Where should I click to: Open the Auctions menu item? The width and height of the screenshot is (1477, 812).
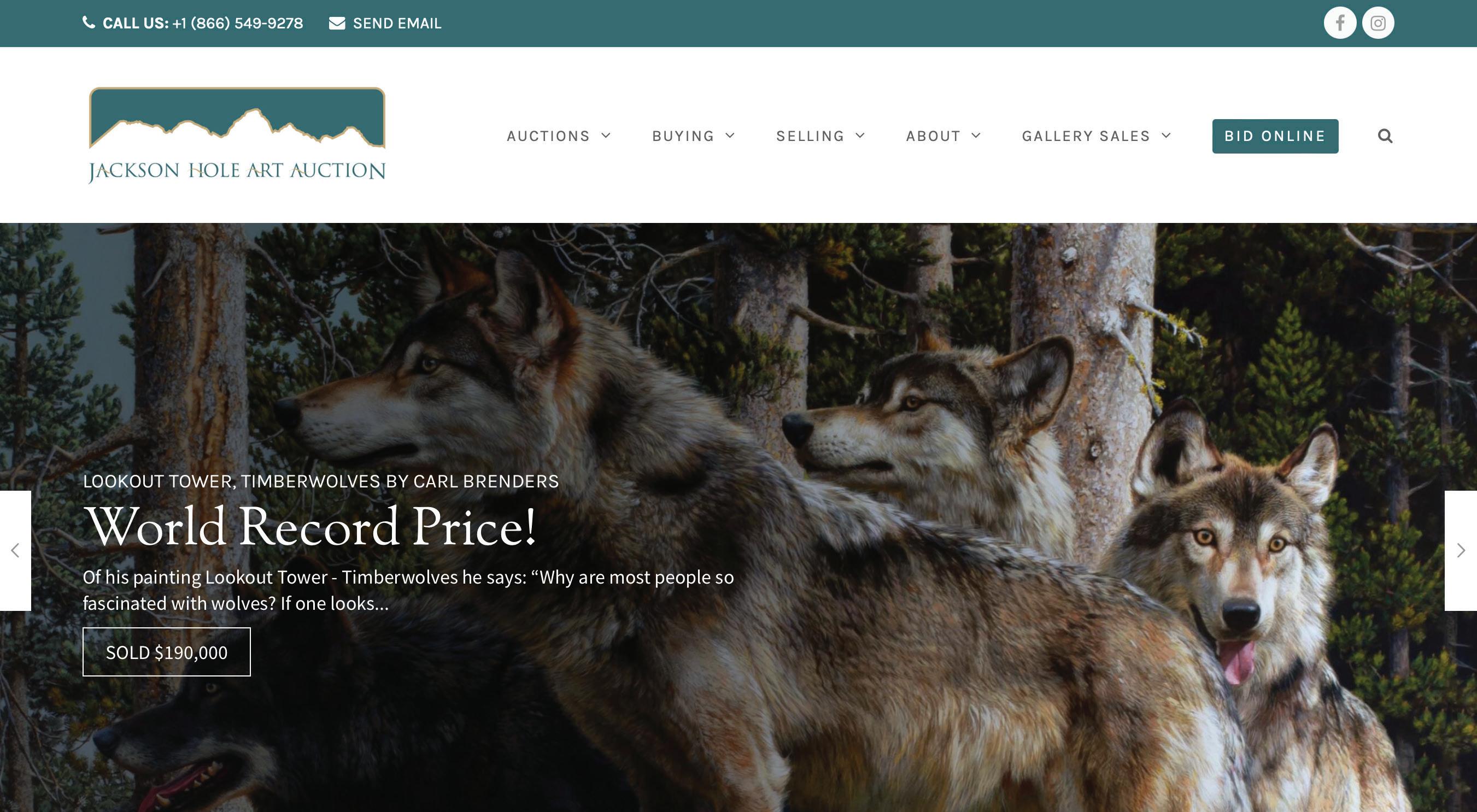pos(548,136)
